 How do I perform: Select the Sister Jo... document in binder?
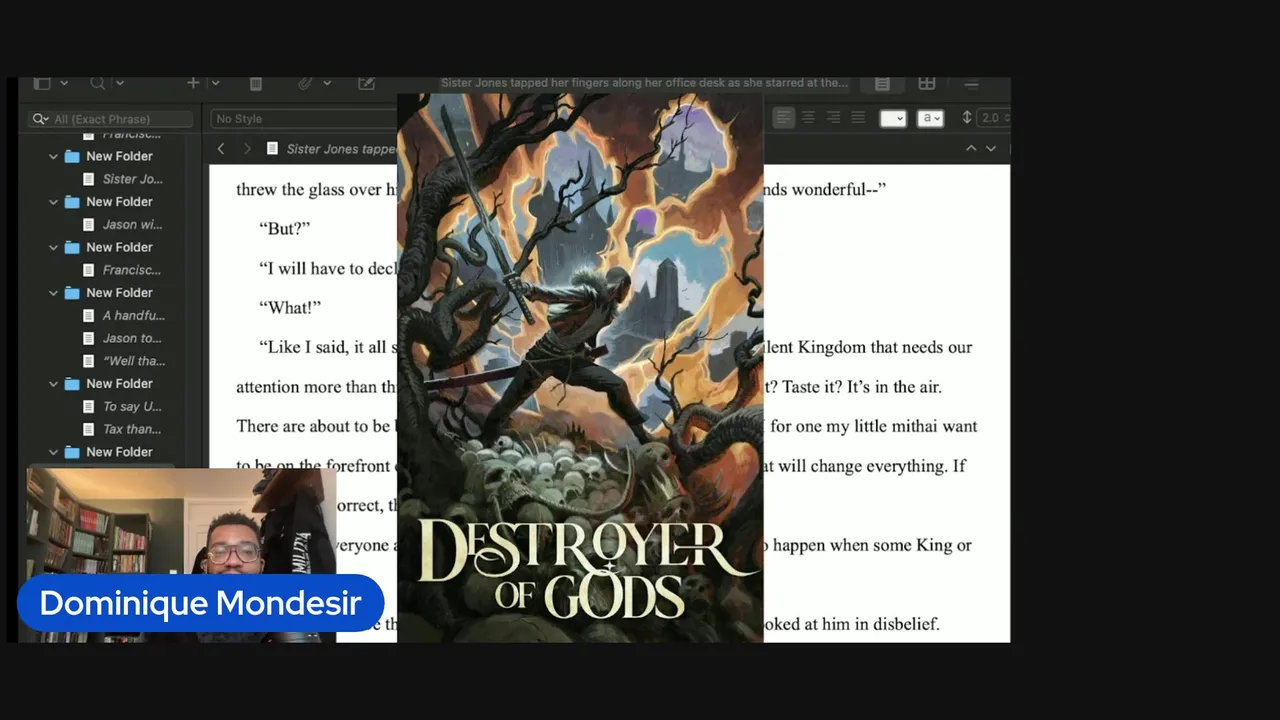click(x=132, y=179)
